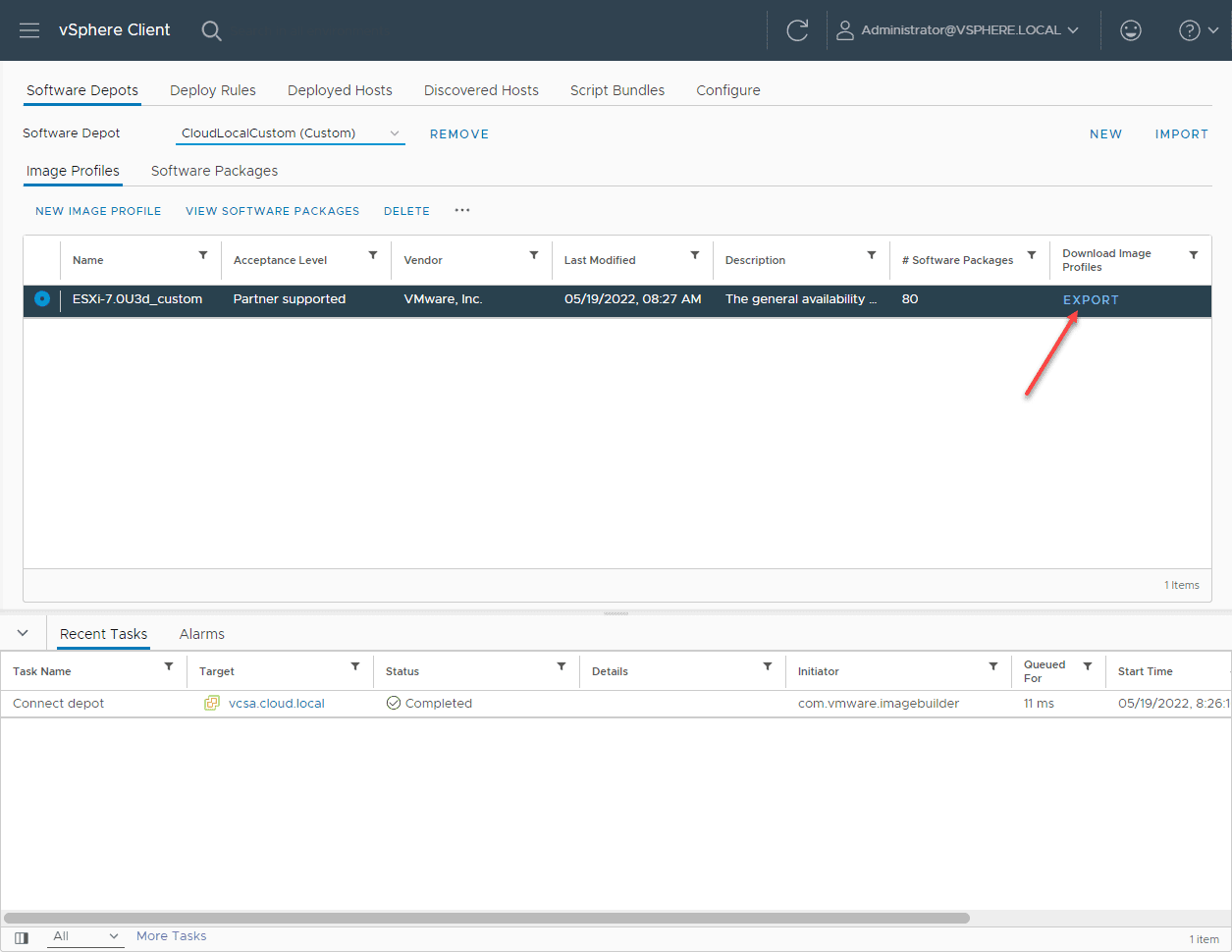Filter the Status column in tasks

562,666
